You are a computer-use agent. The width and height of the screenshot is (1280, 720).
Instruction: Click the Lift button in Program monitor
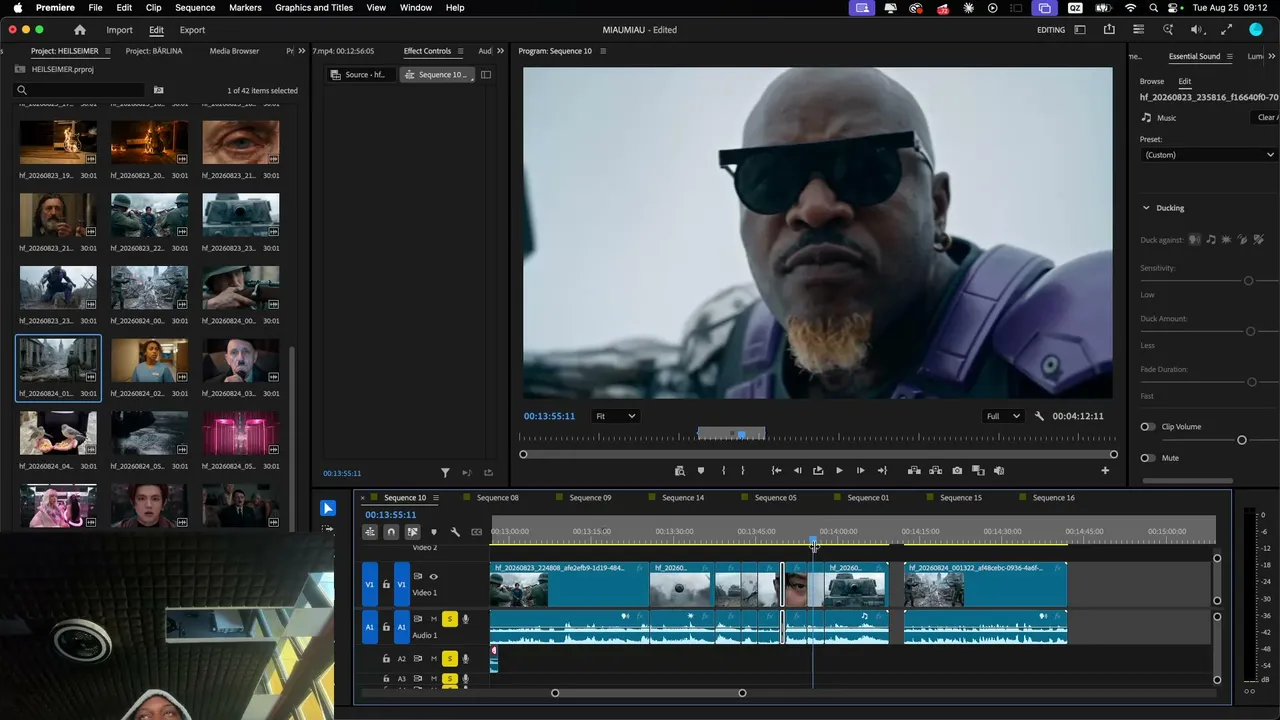(914, 470)
